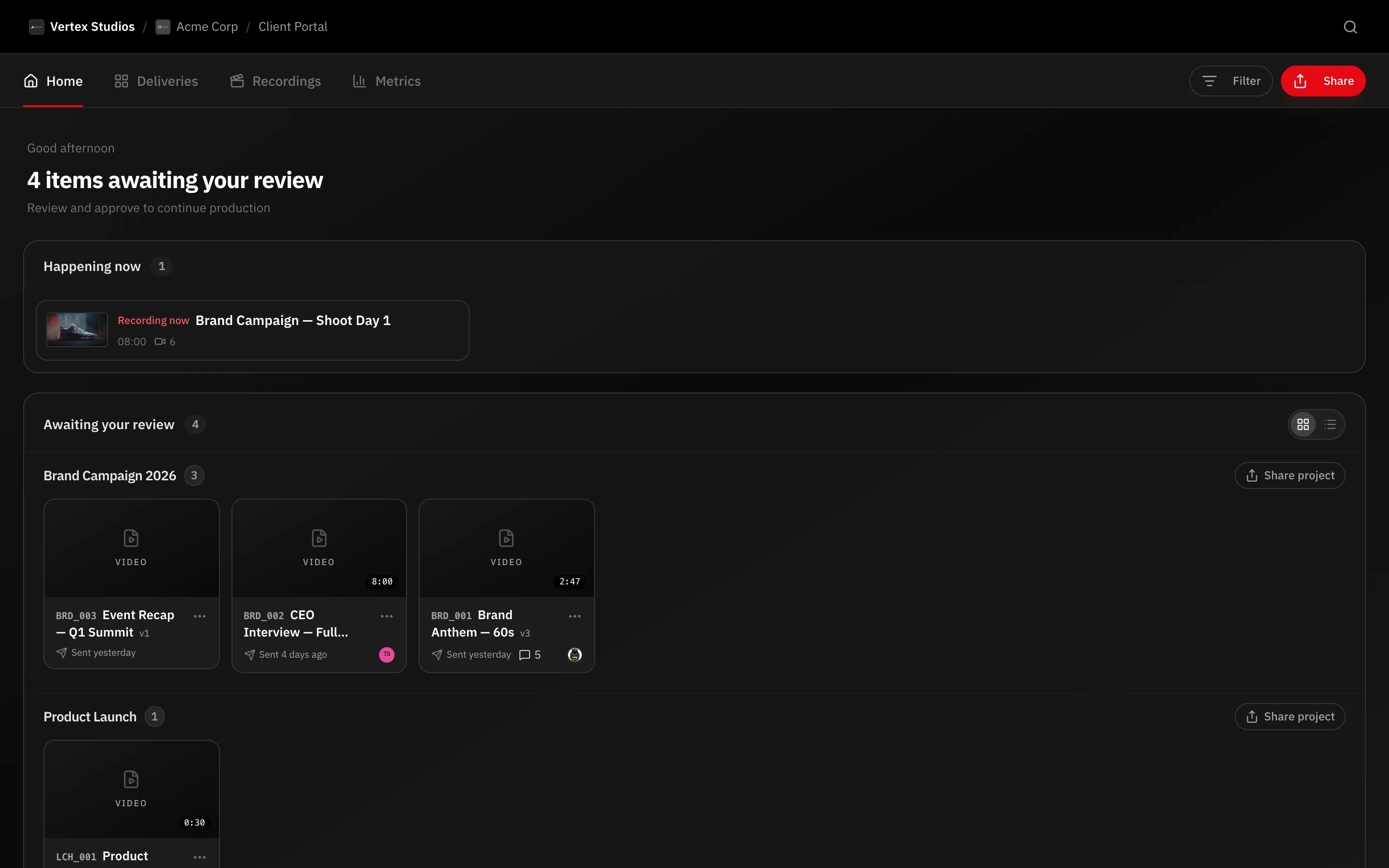Select the BRD_003 Event Recap title
Screen dimensions: 1389x868
pos(115,624)
